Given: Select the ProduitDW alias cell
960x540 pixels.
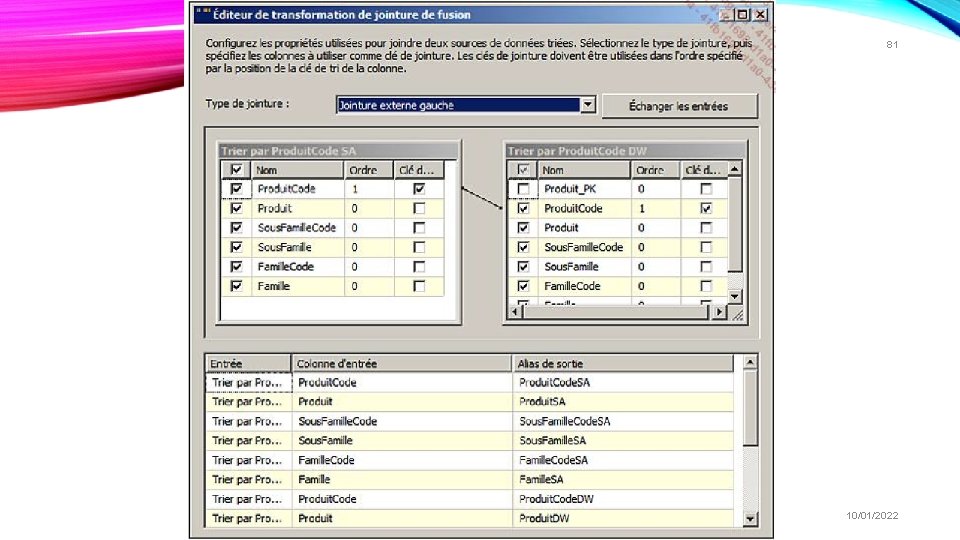Looking at the screenshot, I should pyautogui.click(x=623, y=518).
